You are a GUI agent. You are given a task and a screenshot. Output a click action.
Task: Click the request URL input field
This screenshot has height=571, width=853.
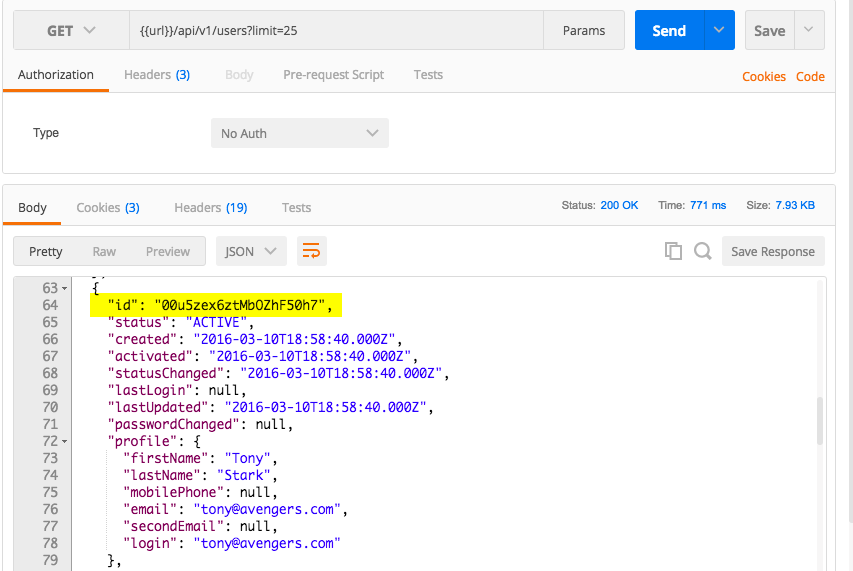[x=336, y=31]
